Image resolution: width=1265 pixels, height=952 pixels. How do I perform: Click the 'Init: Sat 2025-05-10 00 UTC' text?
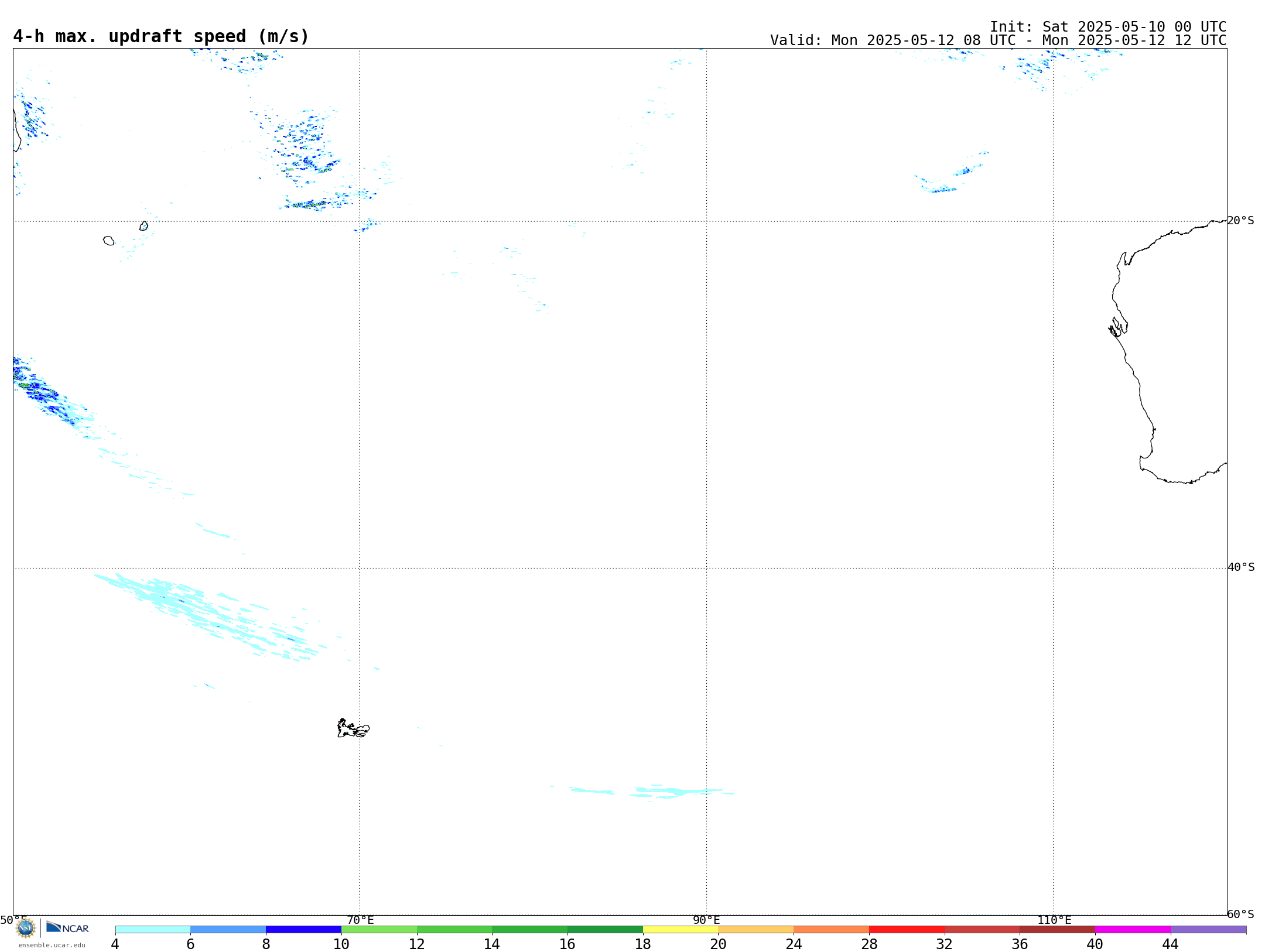click(1108, 27)
